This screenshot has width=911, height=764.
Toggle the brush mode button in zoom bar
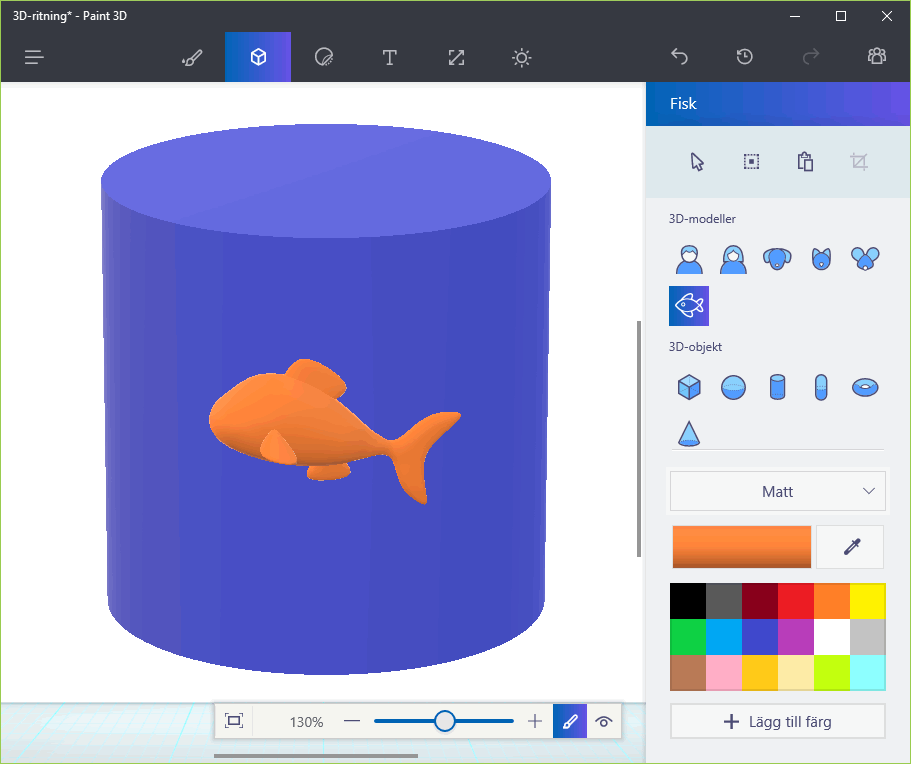click(x=570, y=721)
